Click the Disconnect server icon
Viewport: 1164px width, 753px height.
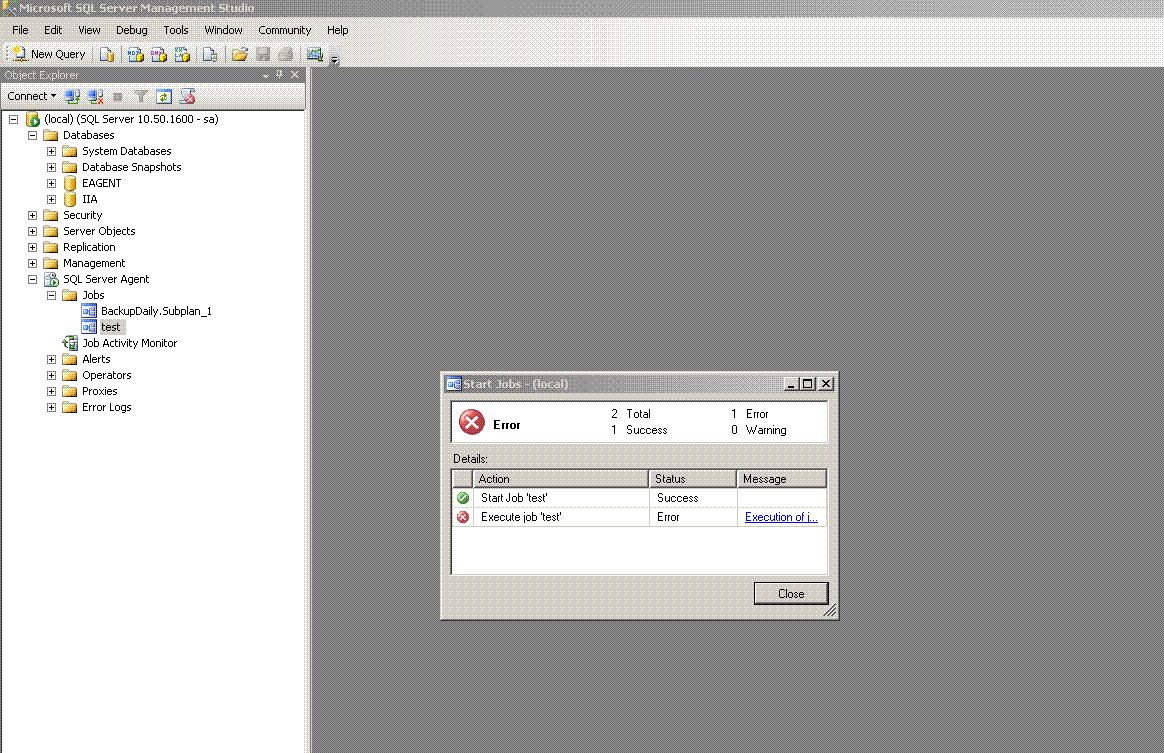[95, 97]
